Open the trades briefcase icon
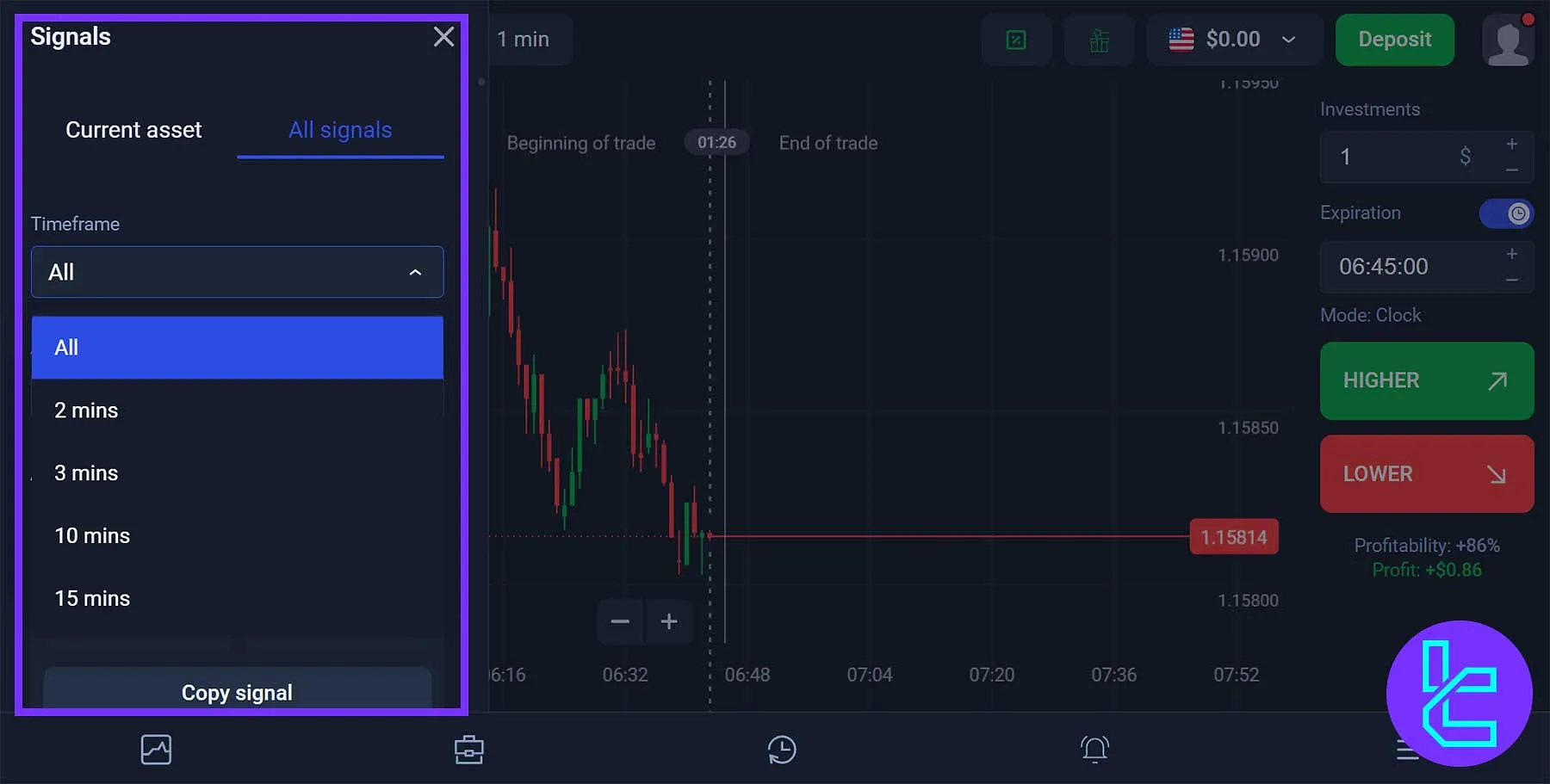This screenshot has height=784, width=1550. click(469, 749)
